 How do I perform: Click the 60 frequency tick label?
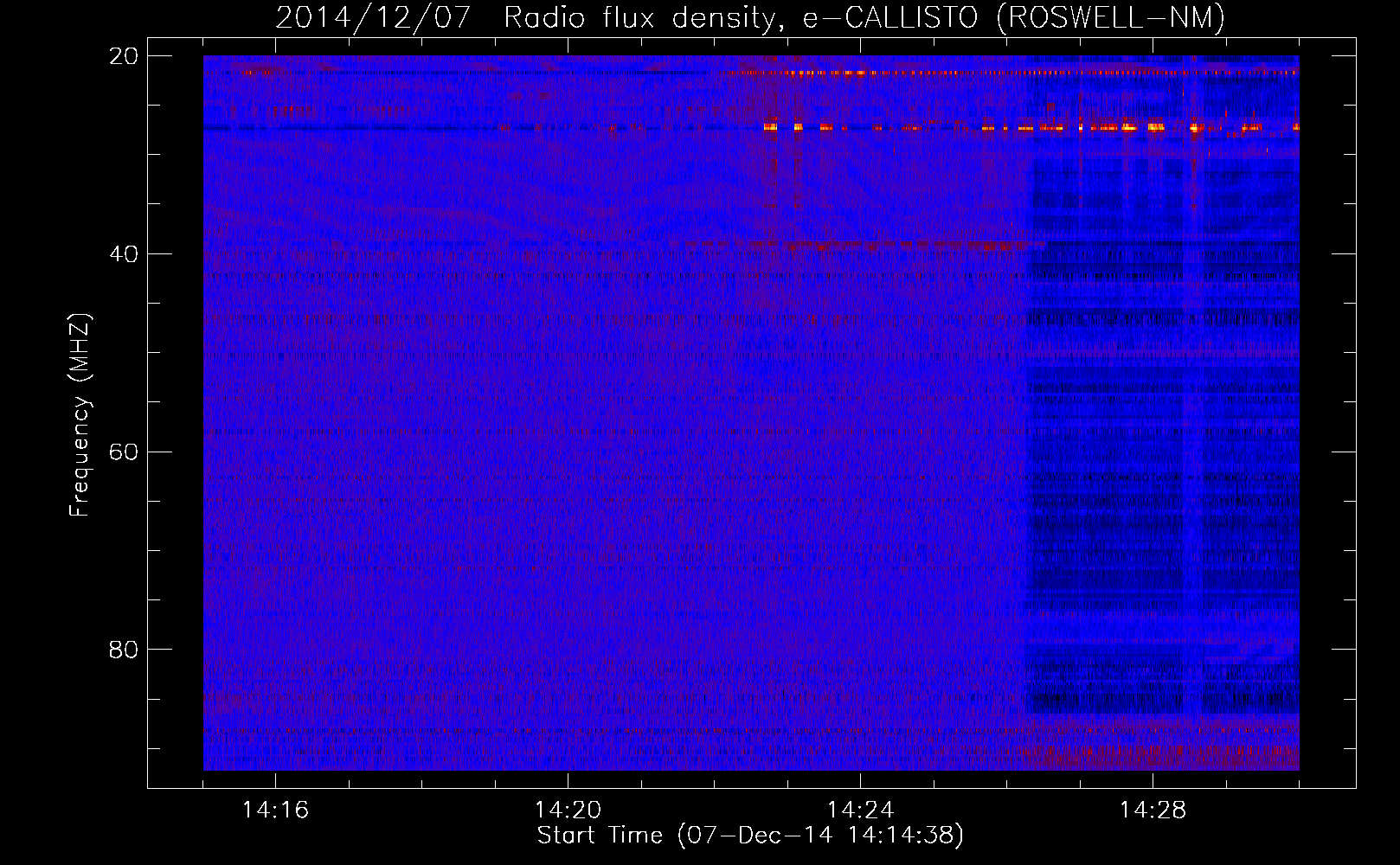124,452
